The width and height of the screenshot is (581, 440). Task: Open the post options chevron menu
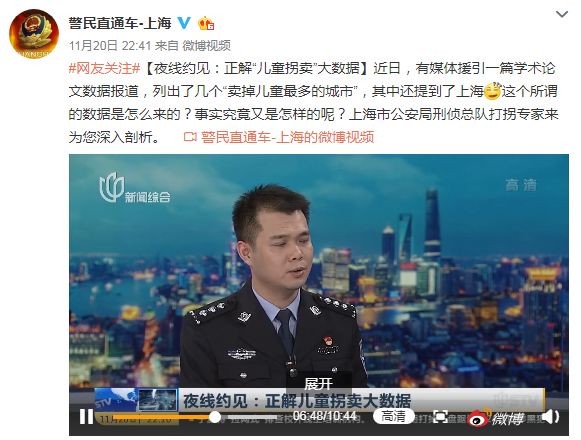(562, 14)
